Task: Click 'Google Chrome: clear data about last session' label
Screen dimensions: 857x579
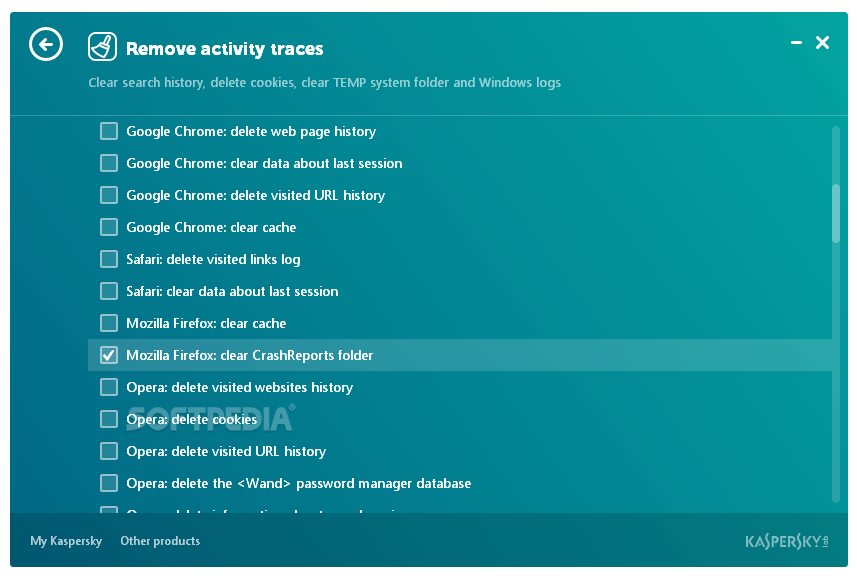Action: pos(264,163)
